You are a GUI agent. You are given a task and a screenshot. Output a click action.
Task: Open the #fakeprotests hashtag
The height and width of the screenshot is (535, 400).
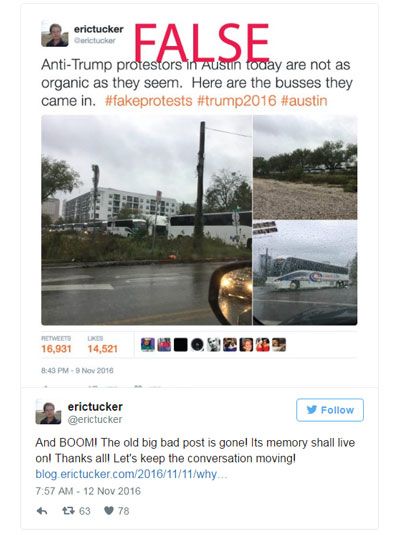(148, 101)
